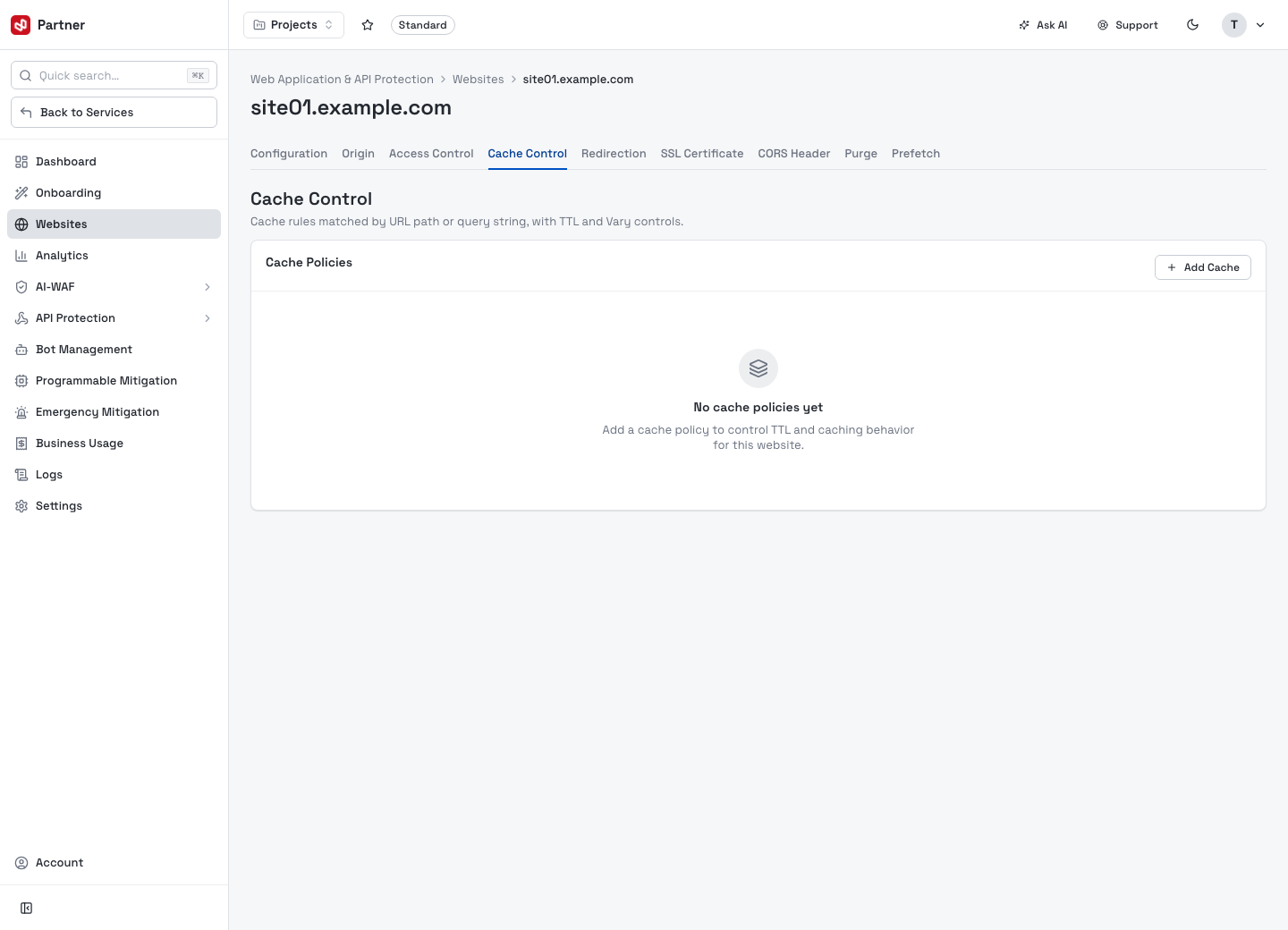
Task: Click the Account user icon
Action: coord(21,863)
